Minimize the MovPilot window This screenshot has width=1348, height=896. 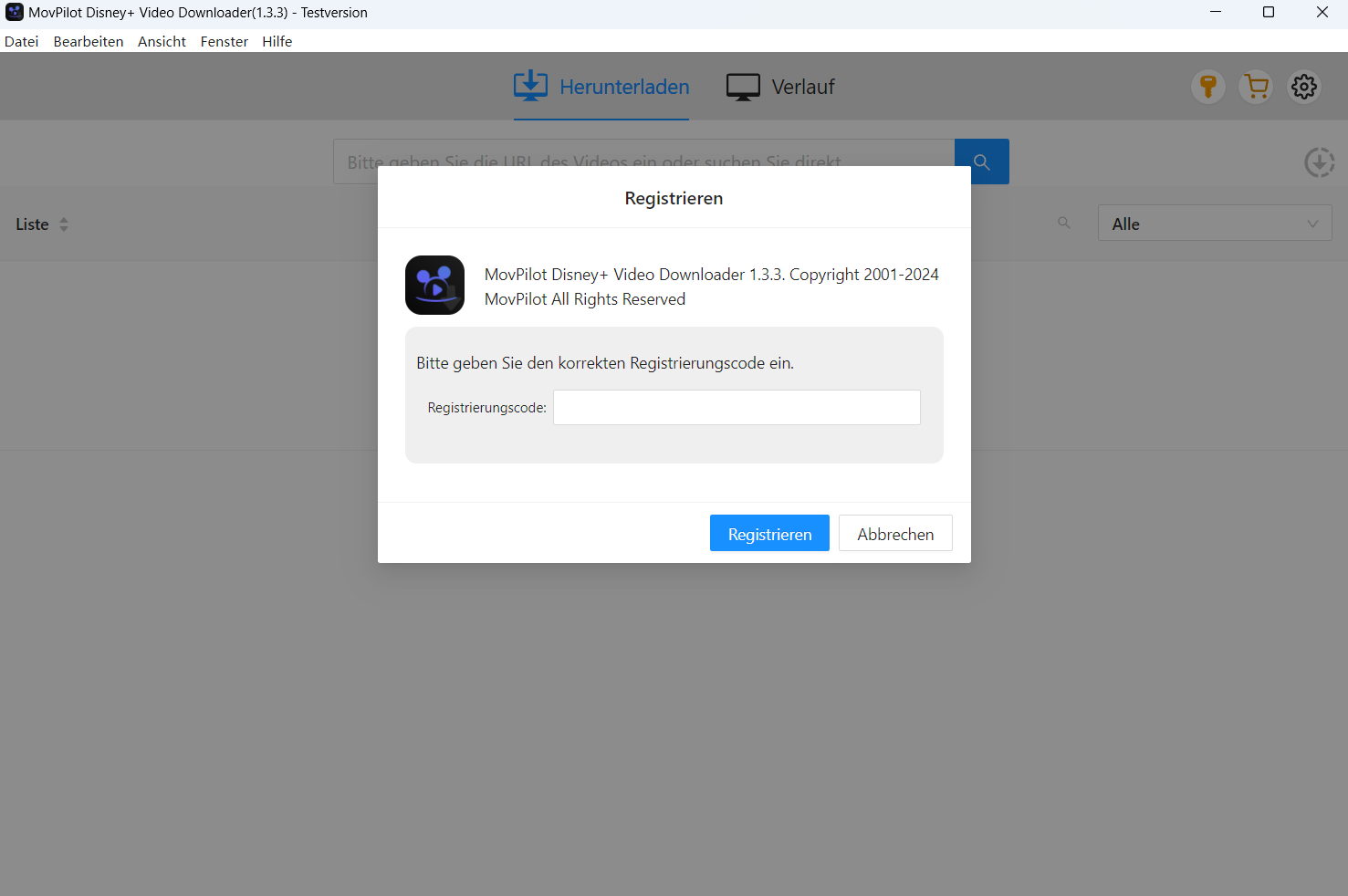(x=1216, y=12)
